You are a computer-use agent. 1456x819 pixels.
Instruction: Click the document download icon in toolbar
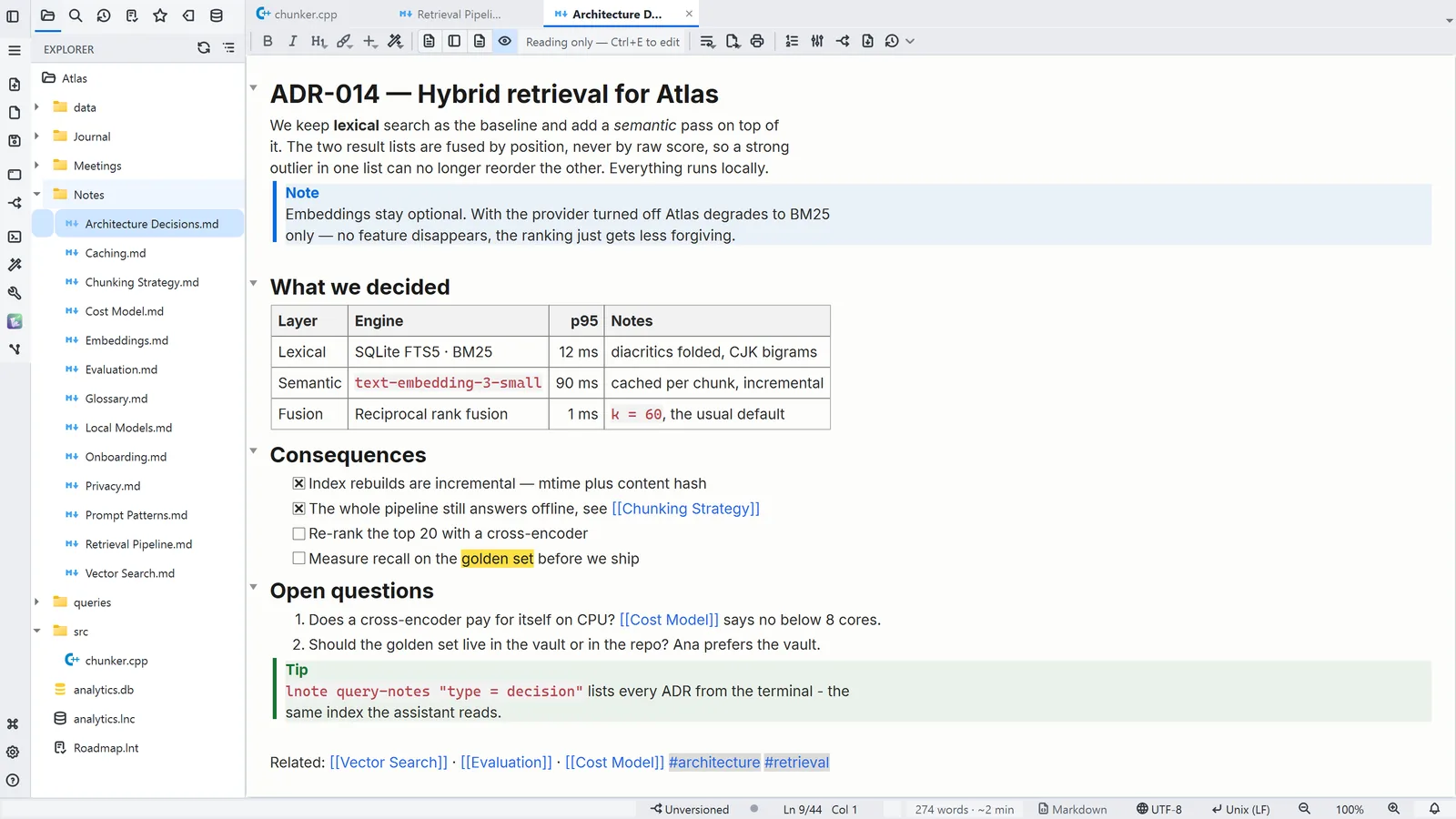point(867,41)
